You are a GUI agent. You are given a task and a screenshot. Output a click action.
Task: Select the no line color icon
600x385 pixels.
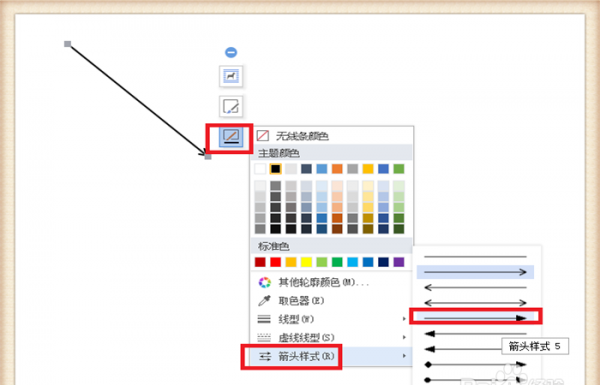pyautogui.click(x=262, y=135)
